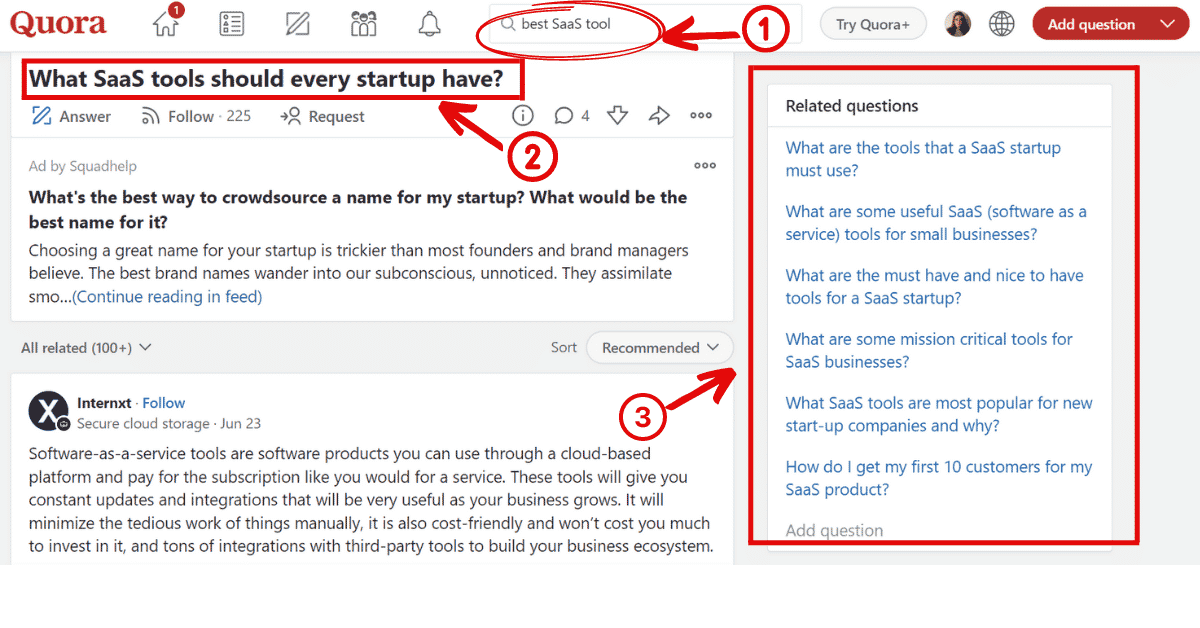
Task: Click the 'Related questions' heading
Action: [852, 106]
